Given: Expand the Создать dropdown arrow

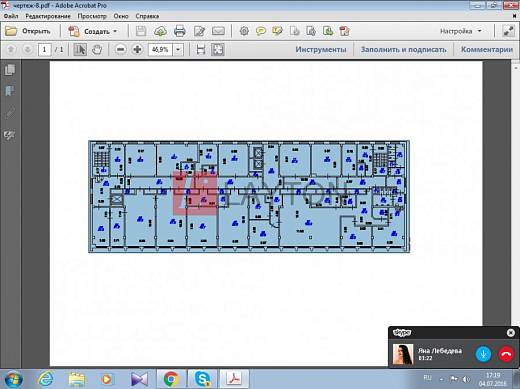Looking at the screenshot, I should click(115, 31).
